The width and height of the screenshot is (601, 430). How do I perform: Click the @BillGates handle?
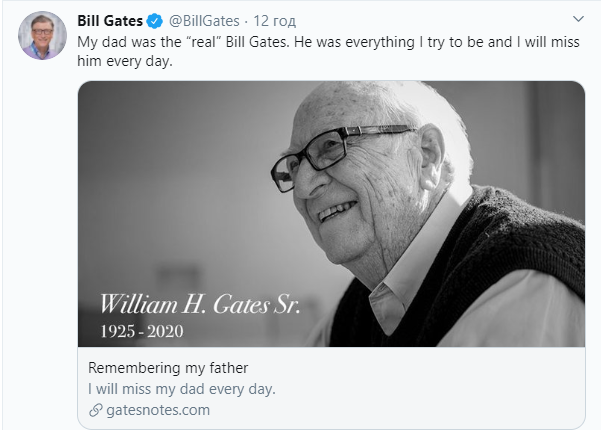[x=204, y=21]
